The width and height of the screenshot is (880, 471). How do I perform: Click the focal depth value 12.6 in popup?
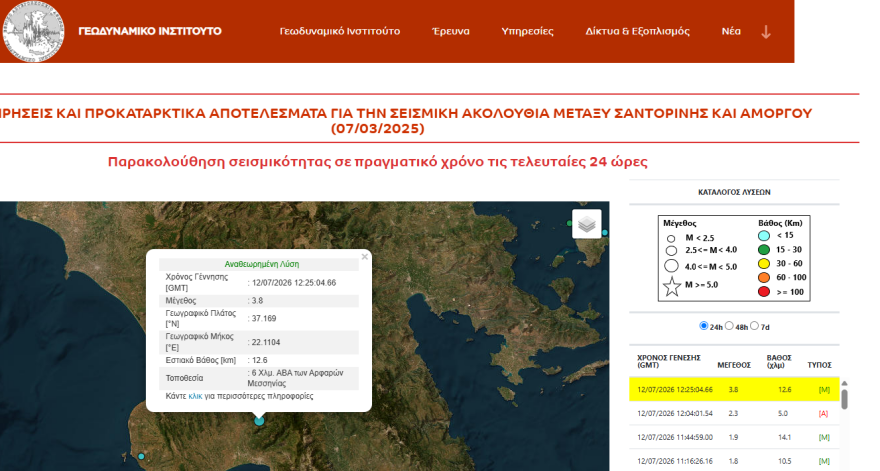click(259, 360)
